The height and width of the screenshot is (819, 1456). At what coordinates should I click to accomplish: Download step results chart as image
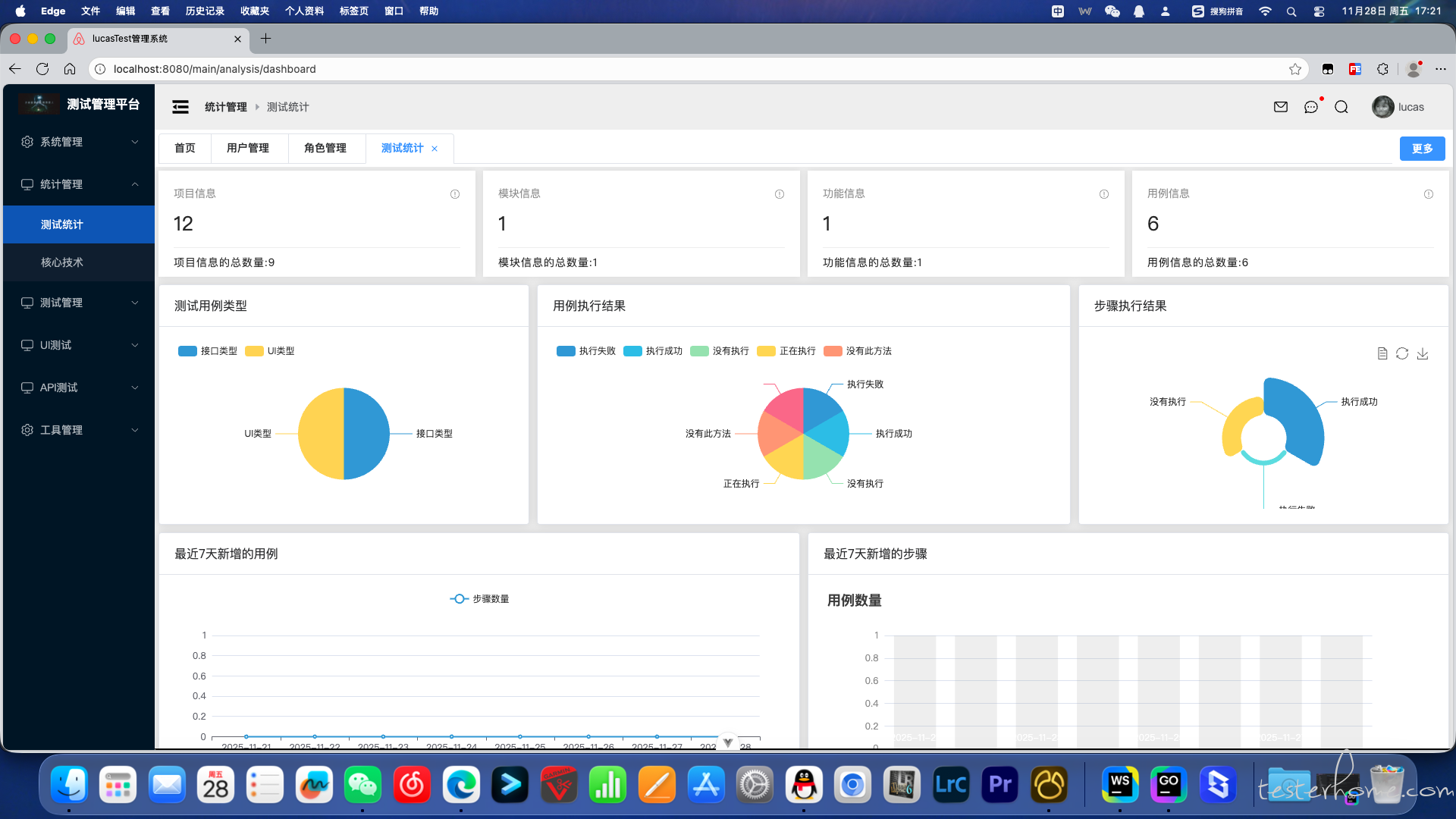point(1423,353)
